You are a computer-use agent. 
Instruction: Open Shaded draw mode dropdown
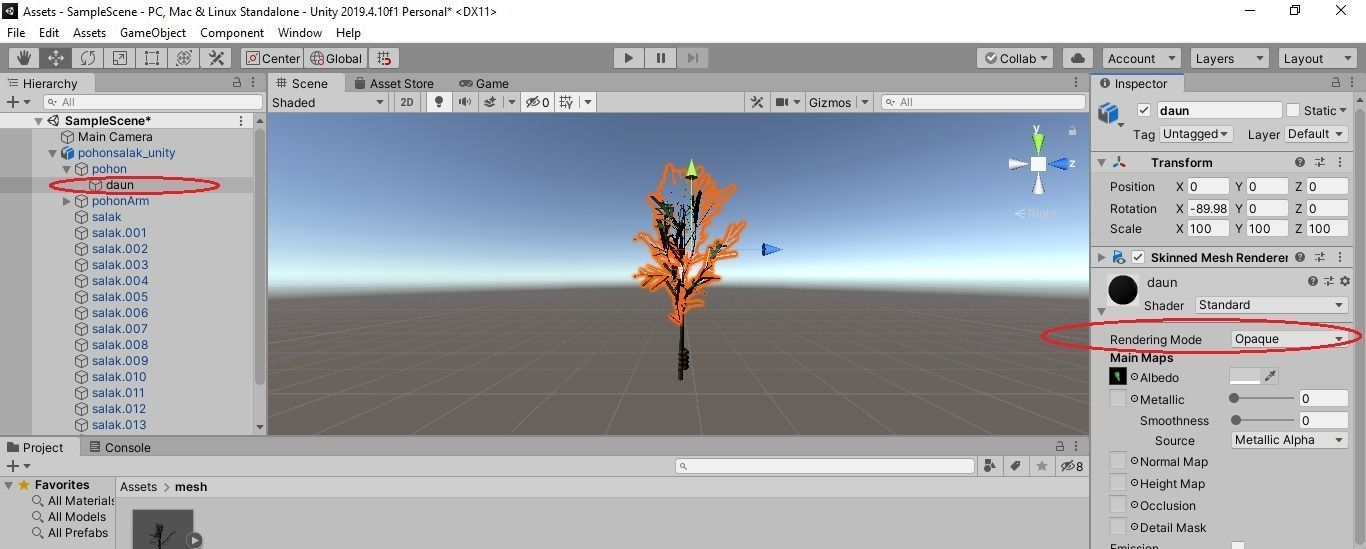click(x=328, y=102)
